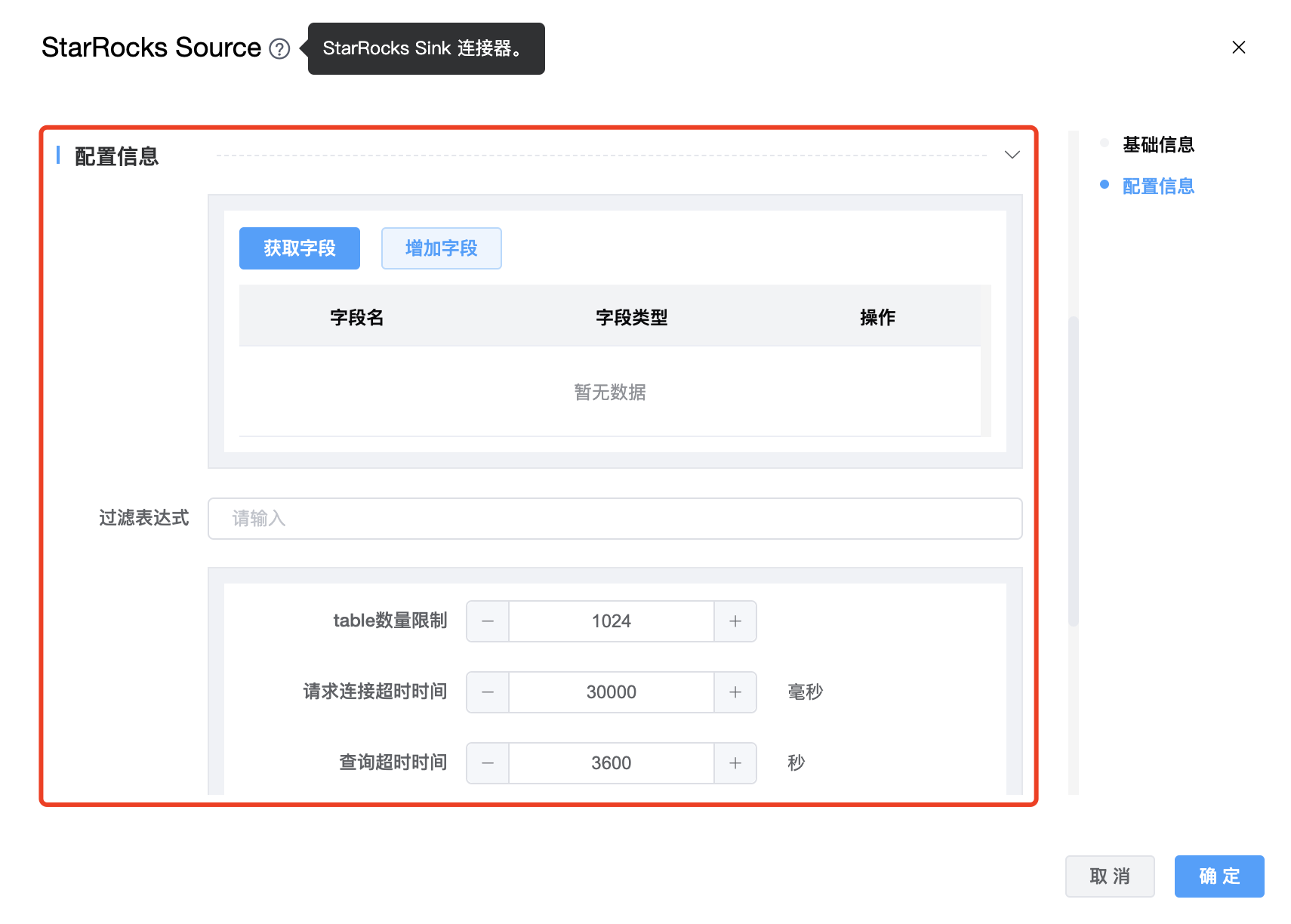Click the 增加字段 button
The image size is (1291, 924).
(x=441, y=248)
